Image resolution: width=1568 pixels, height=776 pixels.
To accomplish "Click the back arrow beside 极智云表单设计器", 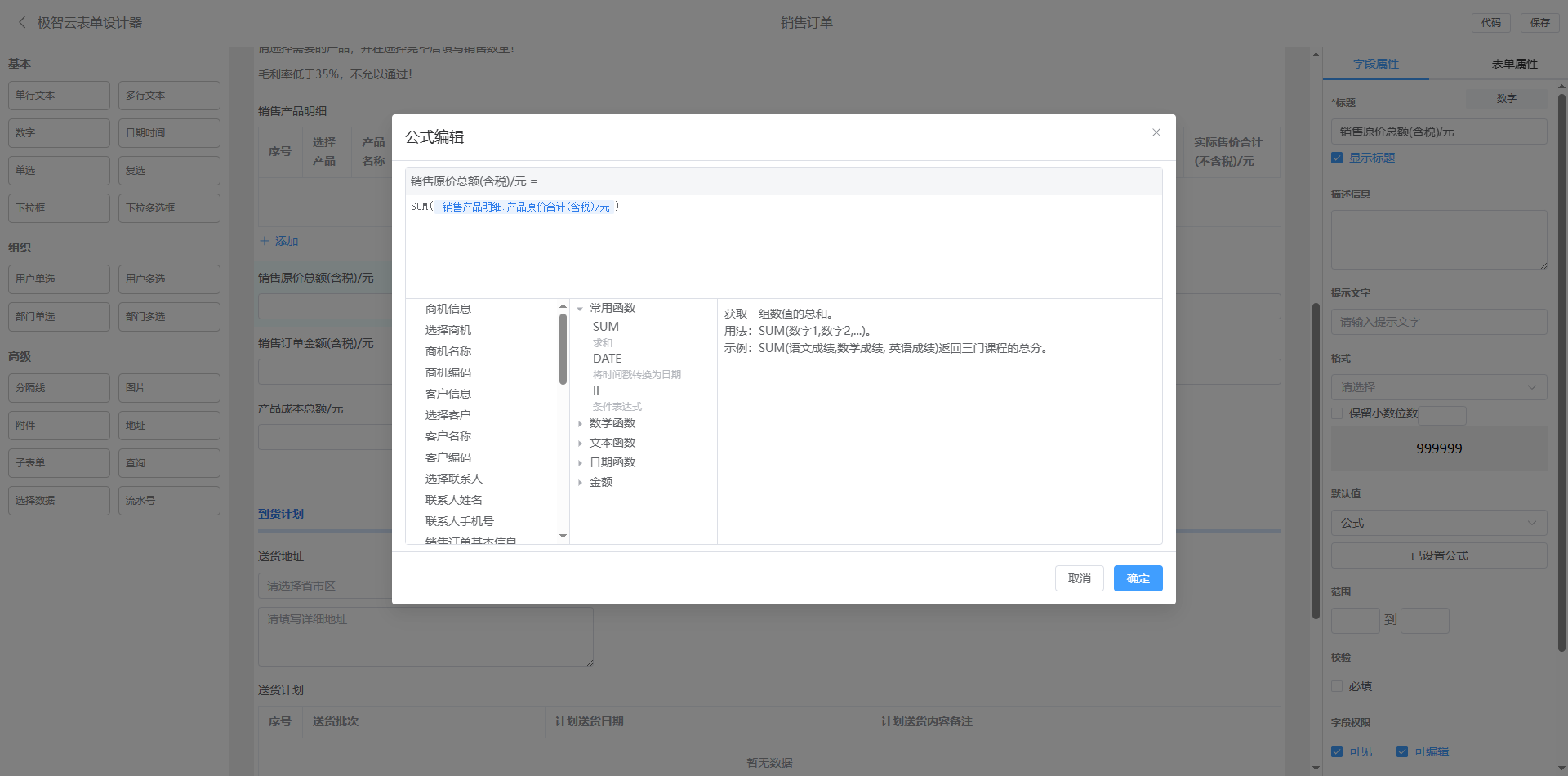I will coord(22,23).
